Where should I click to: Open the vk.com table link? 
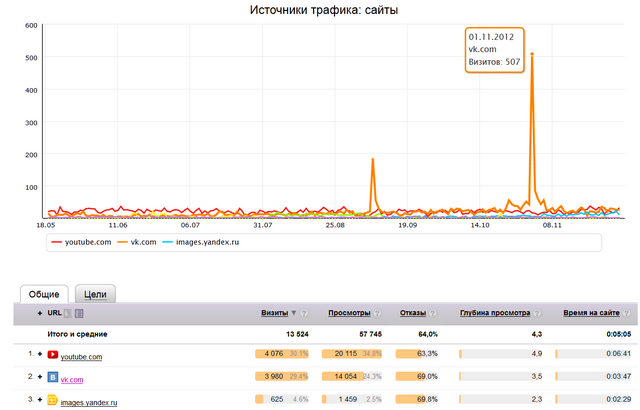(72, 380)
